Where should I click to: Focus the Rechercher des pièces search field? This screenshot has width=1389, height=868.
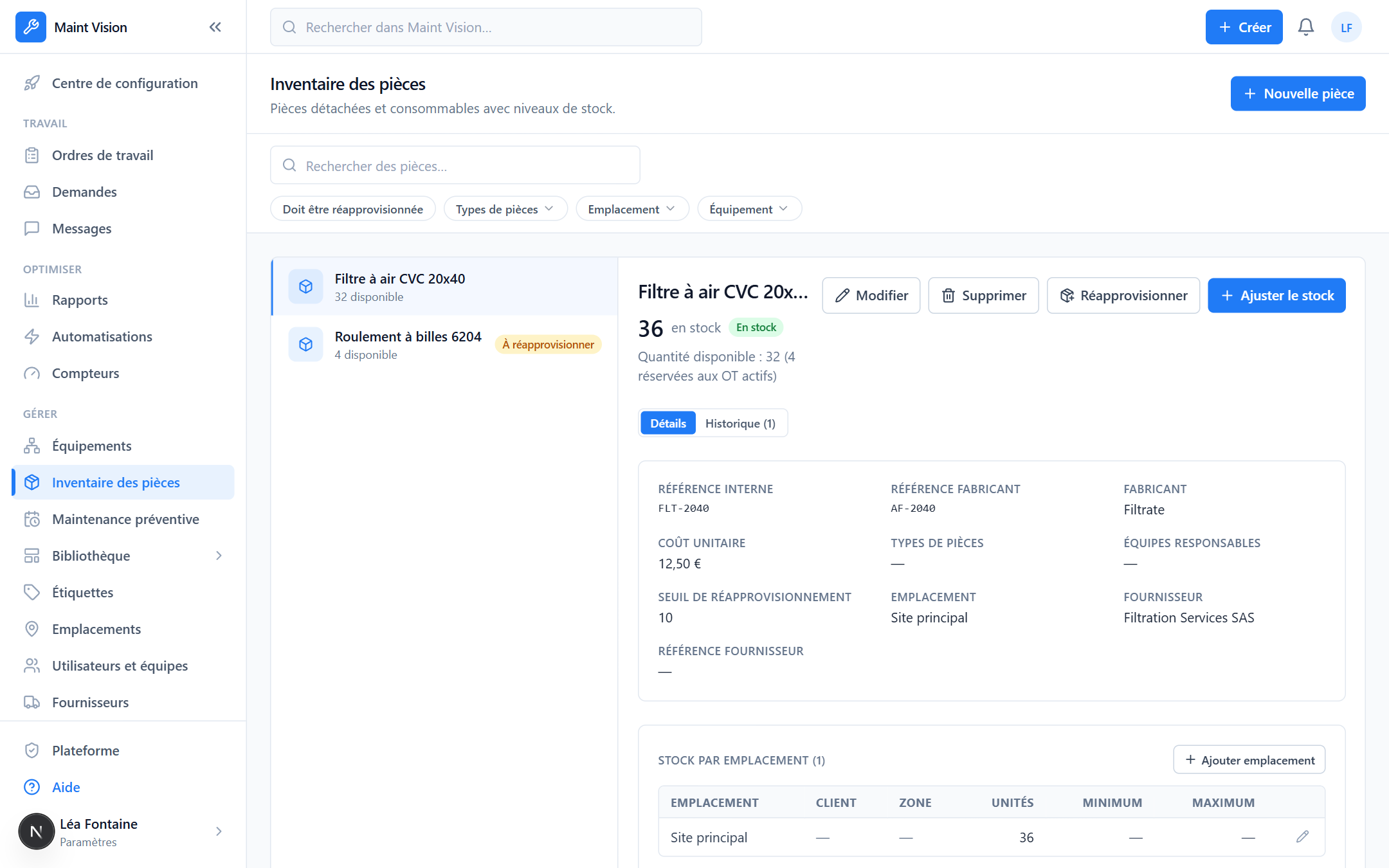[x=455, y=166]
